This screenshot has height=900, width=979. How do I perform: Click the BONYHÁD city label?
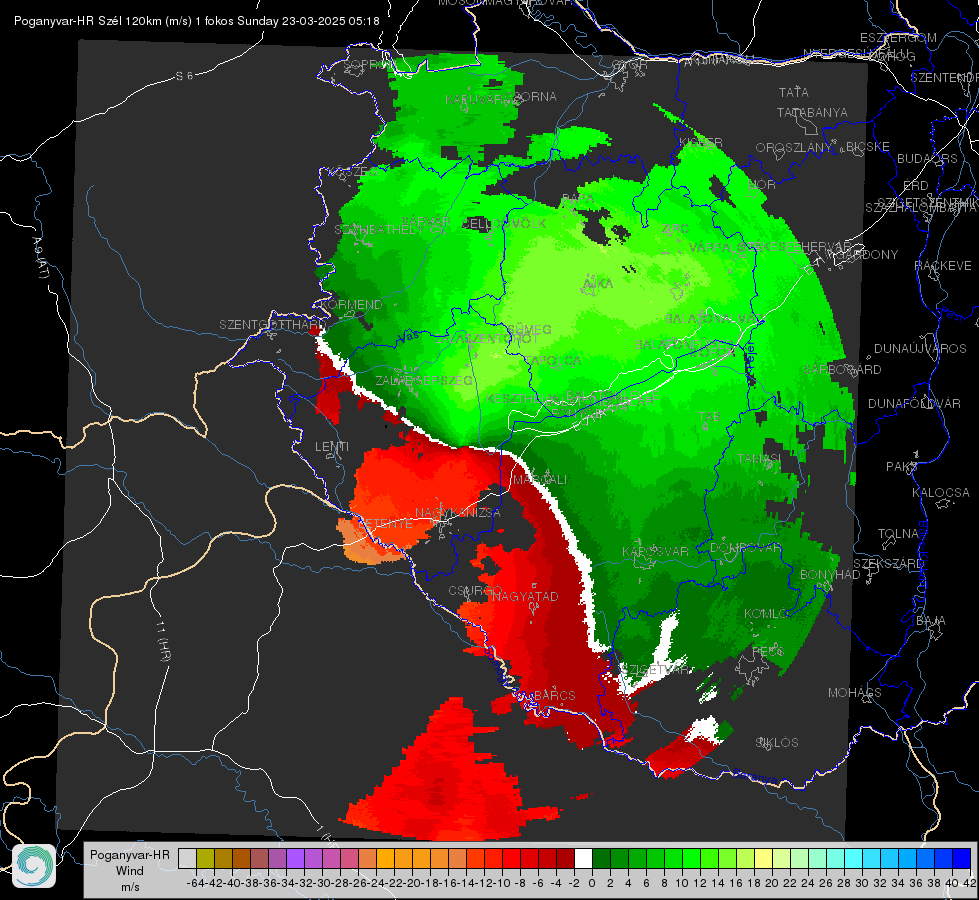coord(830,575)
